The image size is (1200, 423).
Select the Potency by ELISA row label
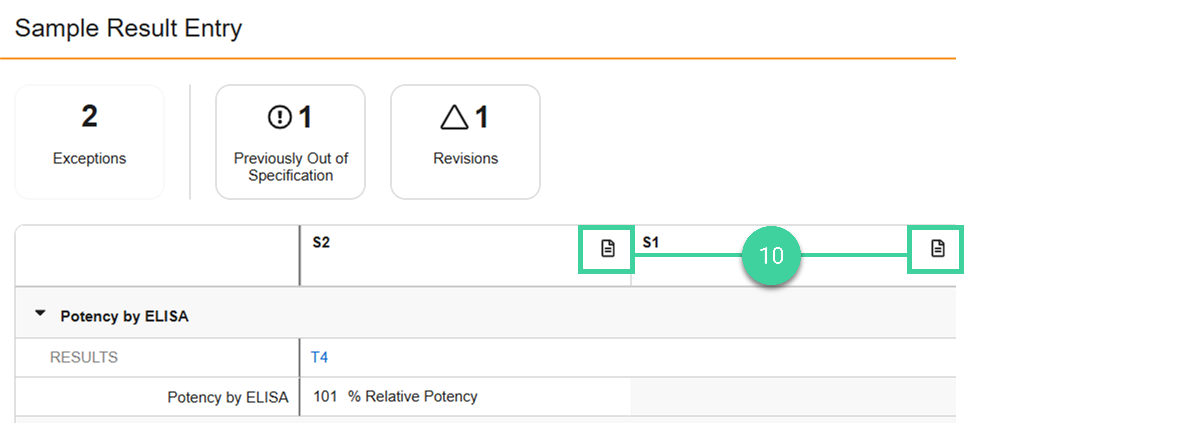click(227, 397)
